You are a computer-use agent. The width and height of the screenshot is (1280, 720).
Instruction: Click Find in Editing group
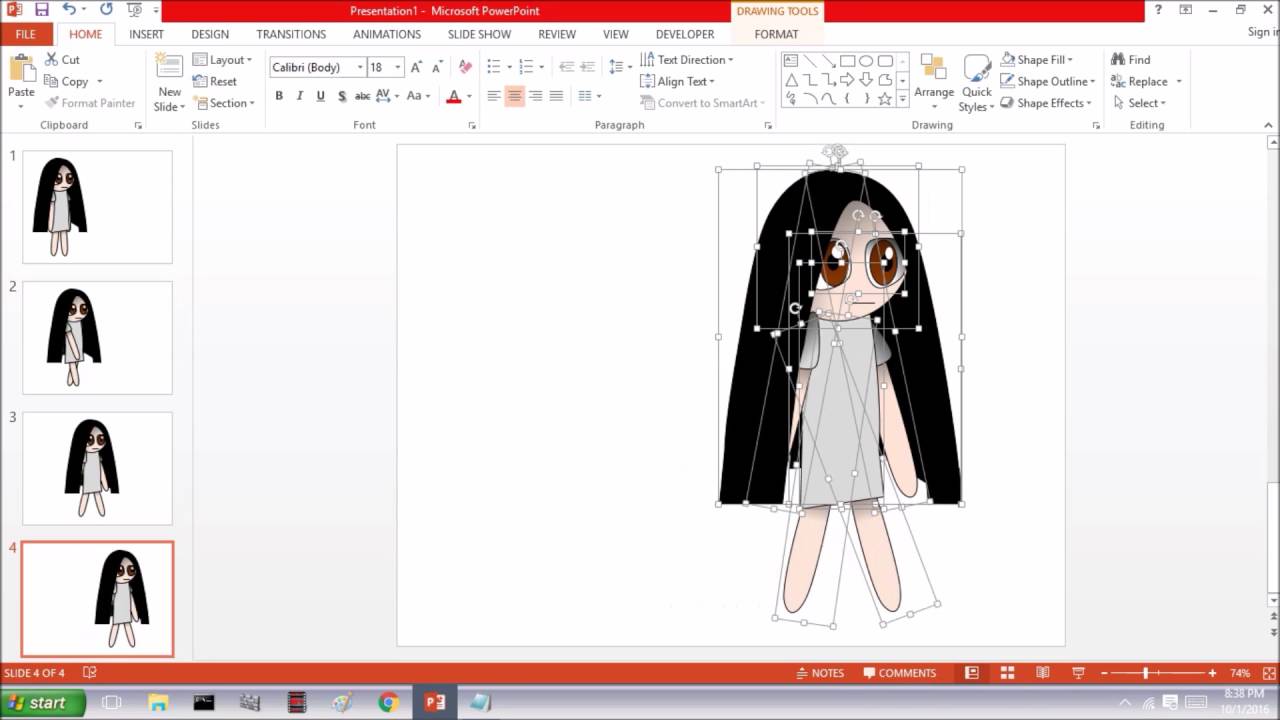tap(1131, 60)
